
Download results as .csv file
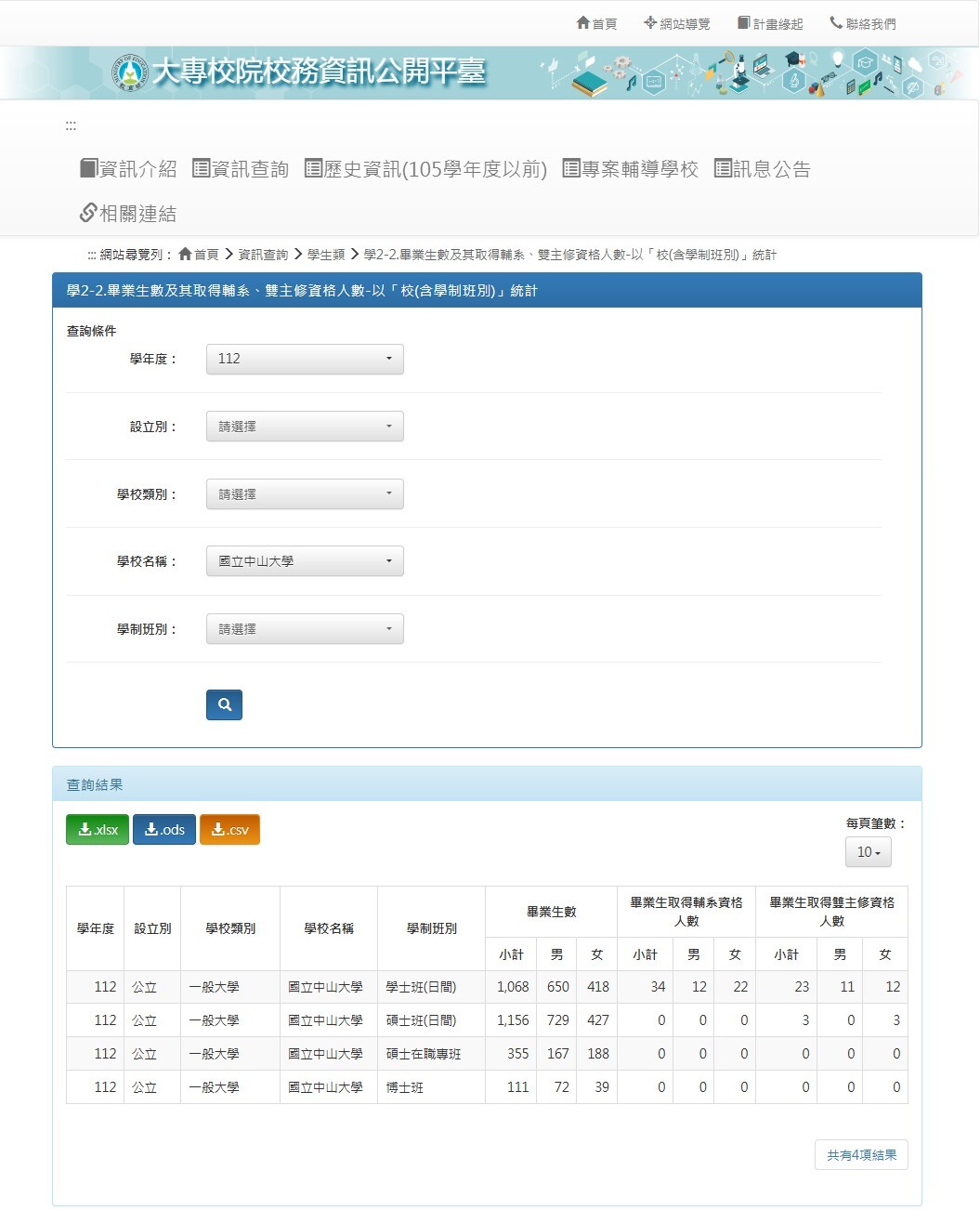point(229,830)
